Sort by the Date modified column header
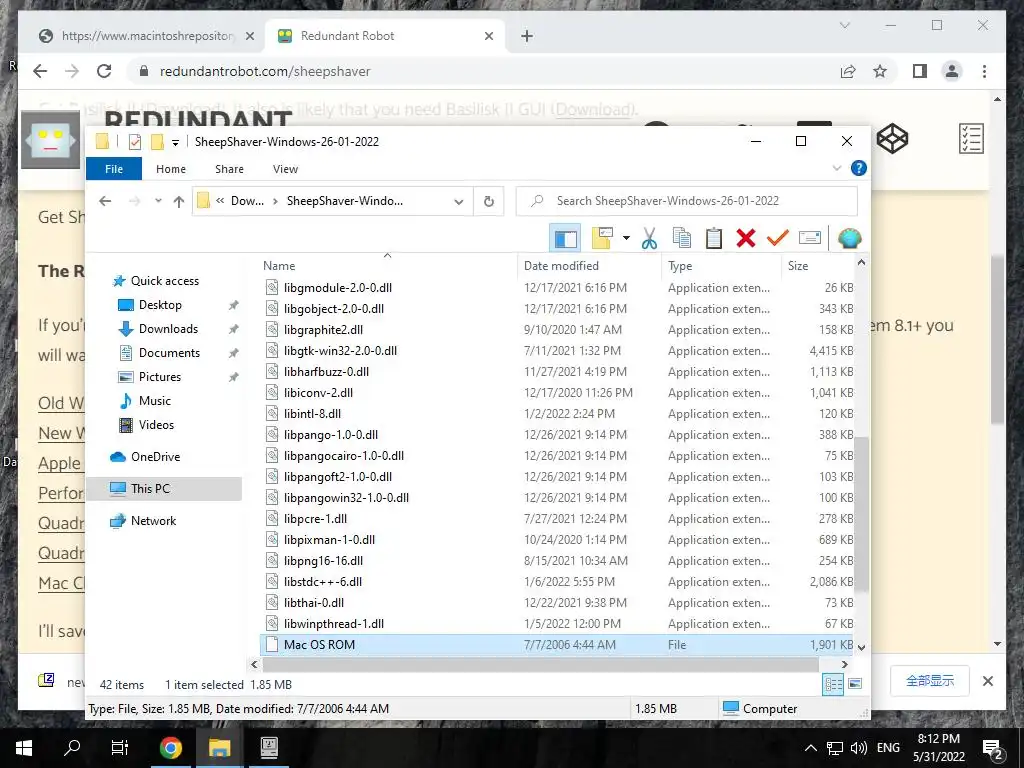The height and width of the screenshot is (768, 1024). [x=561, y=266]
